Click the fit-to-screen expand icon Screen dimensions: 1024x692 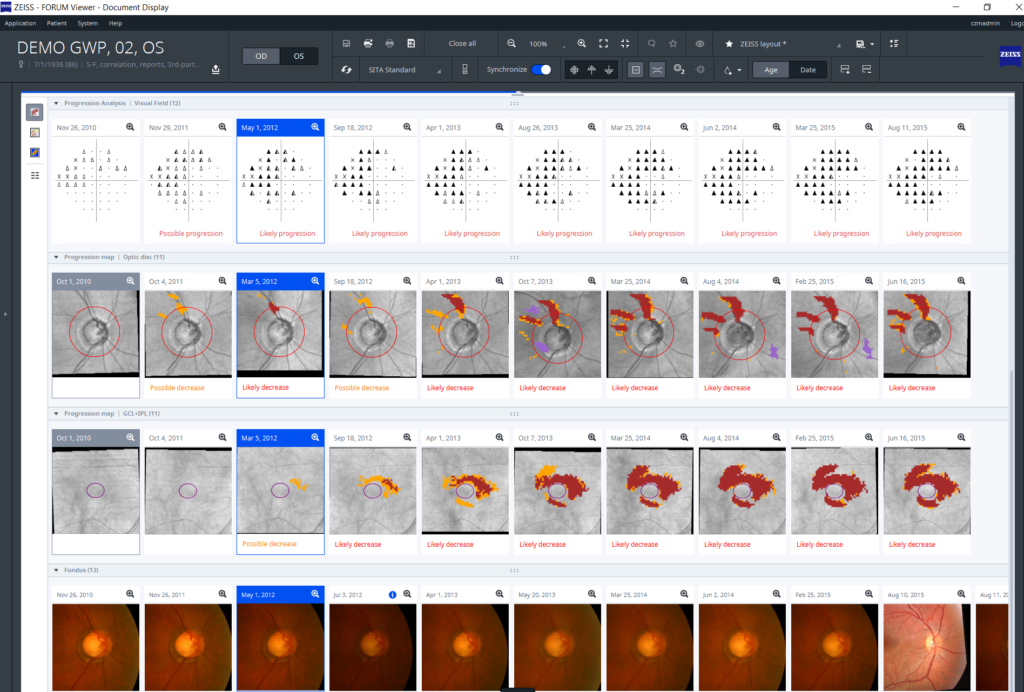click(x=603, y=44)
